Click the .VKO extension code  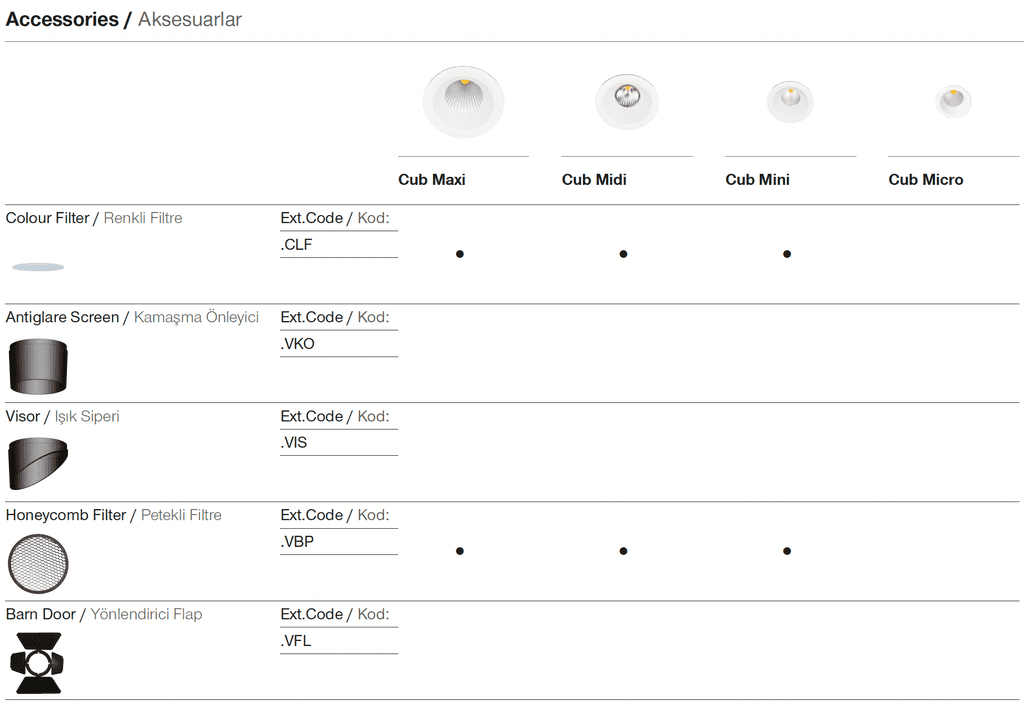[x=297, y=344]
